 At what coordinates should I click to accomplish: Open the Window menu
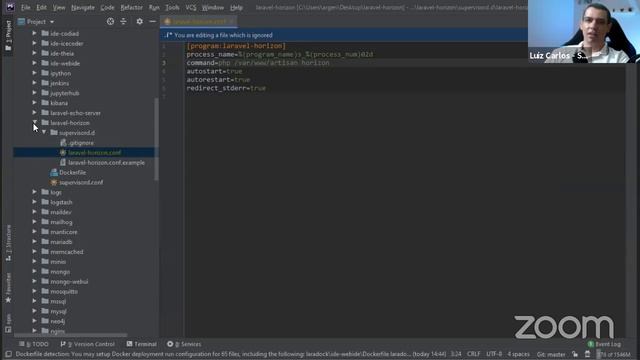213,7
